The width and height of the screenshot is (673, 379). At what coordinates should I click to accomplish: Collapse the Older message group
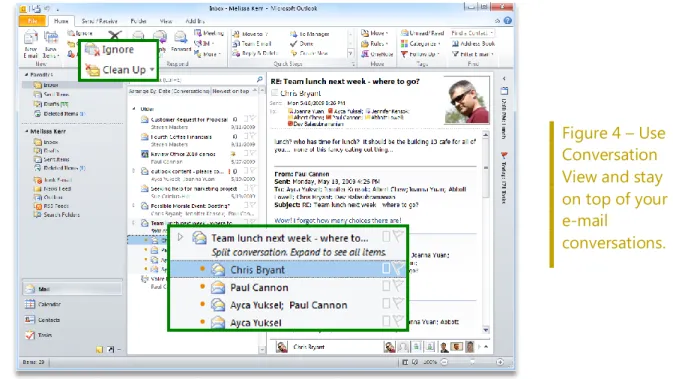[x=134, y=109]
